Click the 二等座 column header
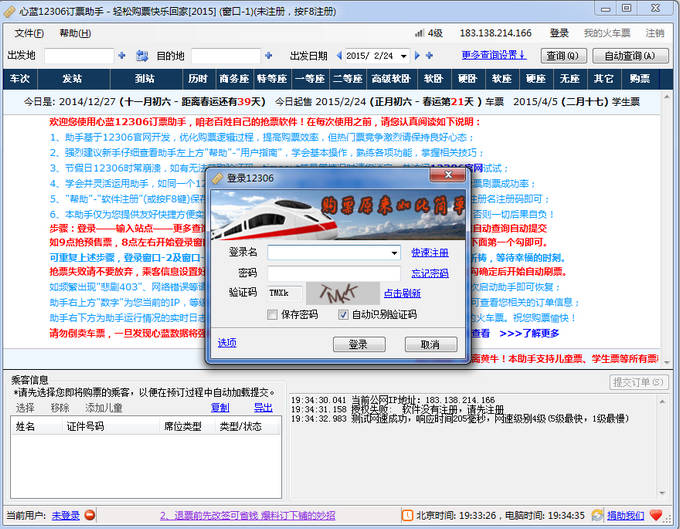Screen dimensions: 680x529 [347, 78]
